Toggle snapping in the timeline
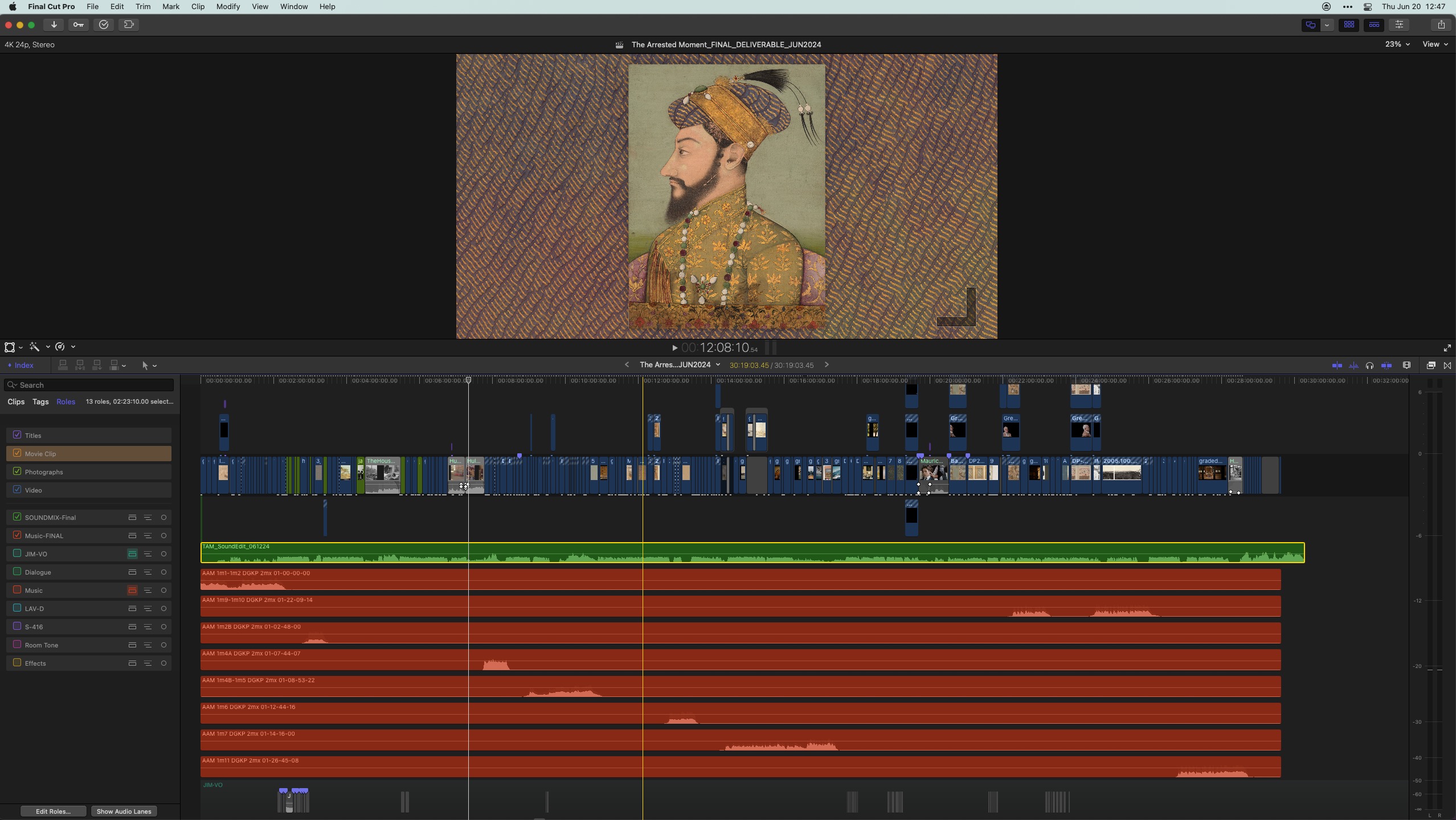The image size is (1456, 820). (x=1387, y=366)
